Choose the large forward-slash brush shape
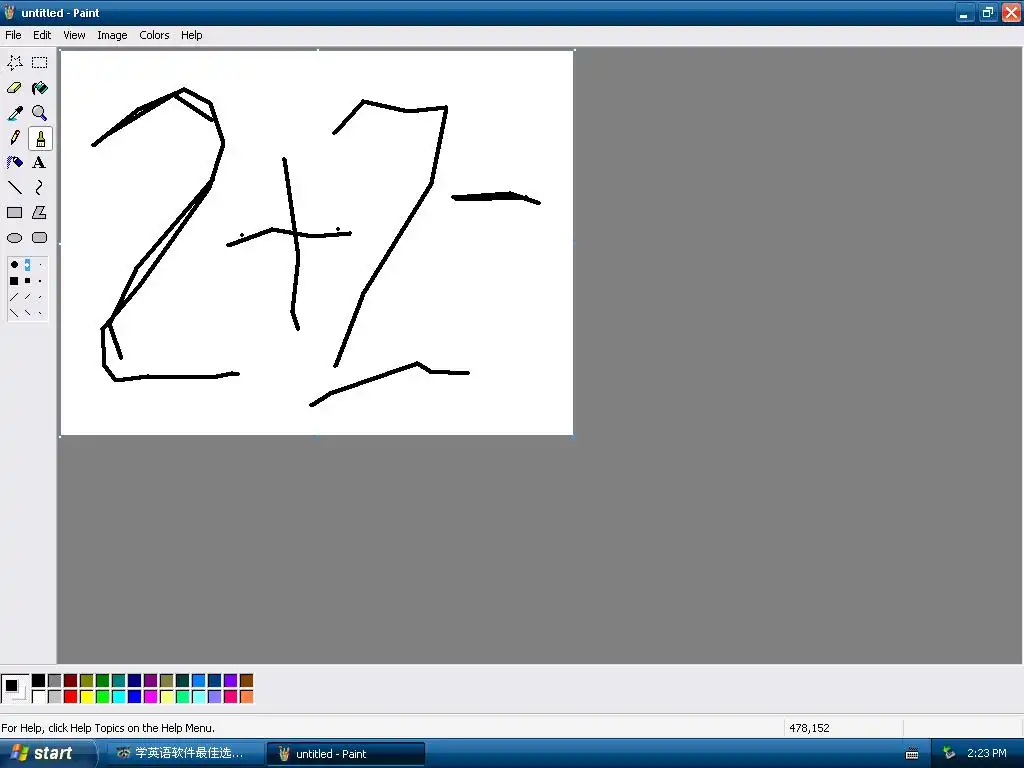 (x=14, y=297)
